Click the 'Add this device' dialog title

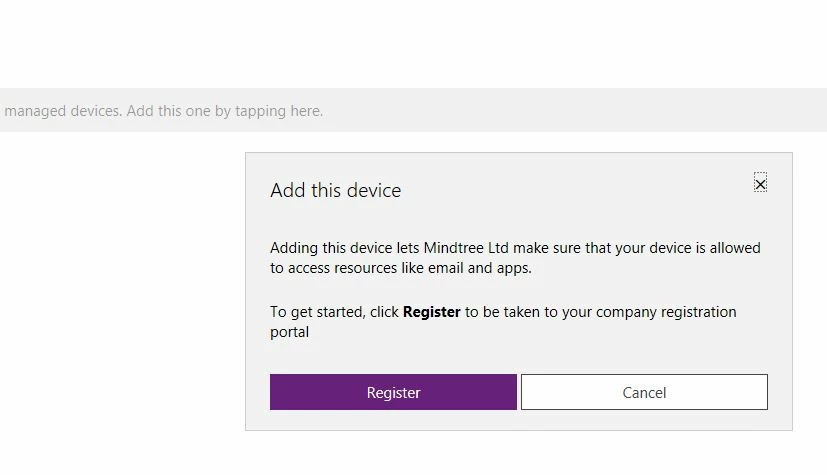tap(335, 190)
